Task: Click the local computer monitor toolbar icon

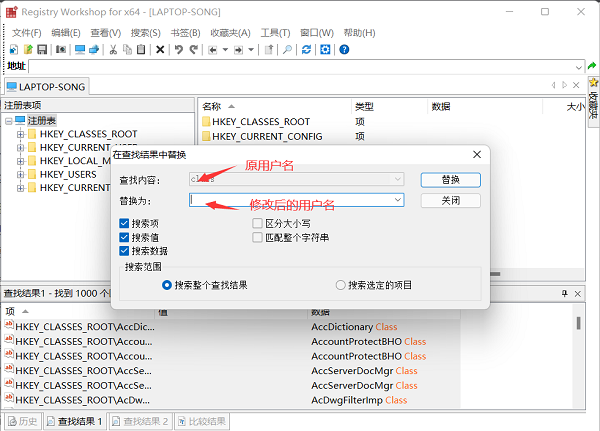Action: (x=80, y=49)
